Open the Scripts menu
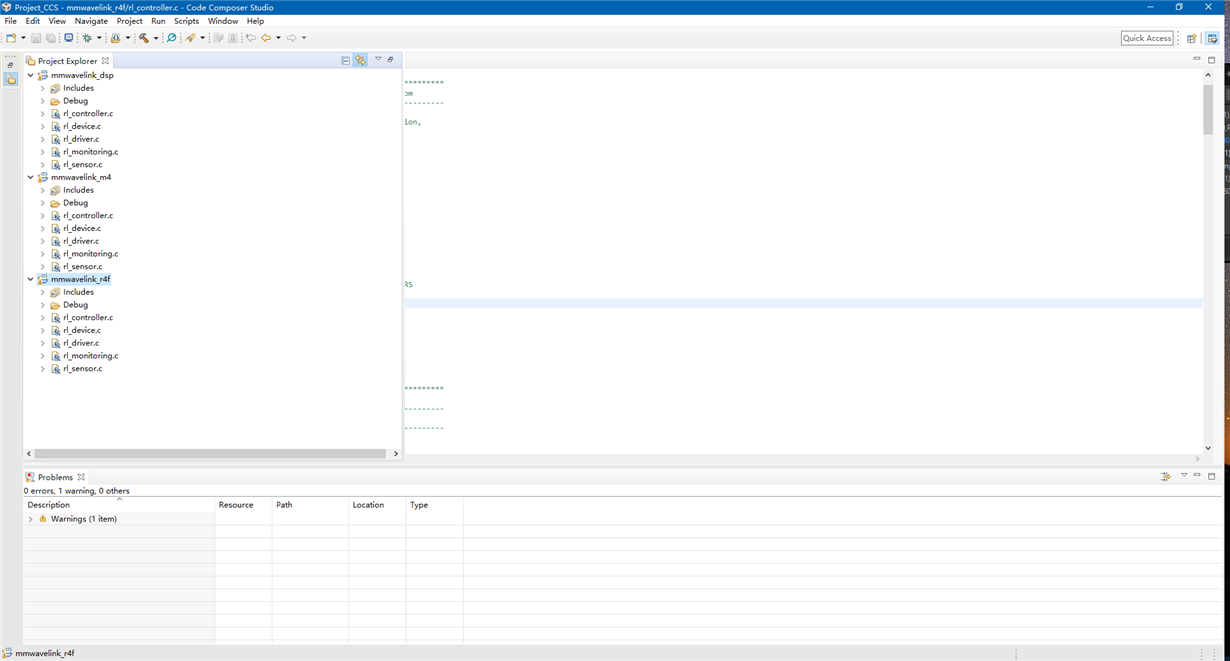The height and width of the screenshot is (661, 1230). click(x=186, y=21)
